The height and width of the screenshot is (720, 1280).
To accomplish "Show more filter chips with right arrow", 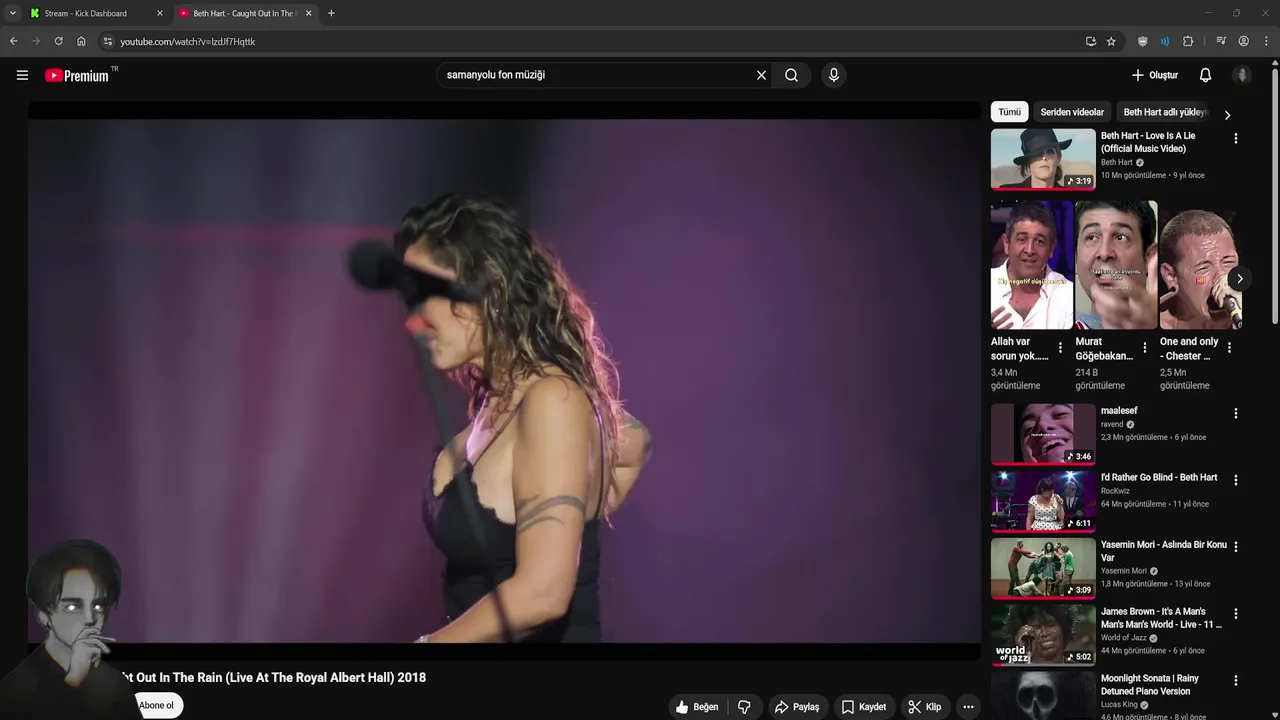I will [1227, 114].
